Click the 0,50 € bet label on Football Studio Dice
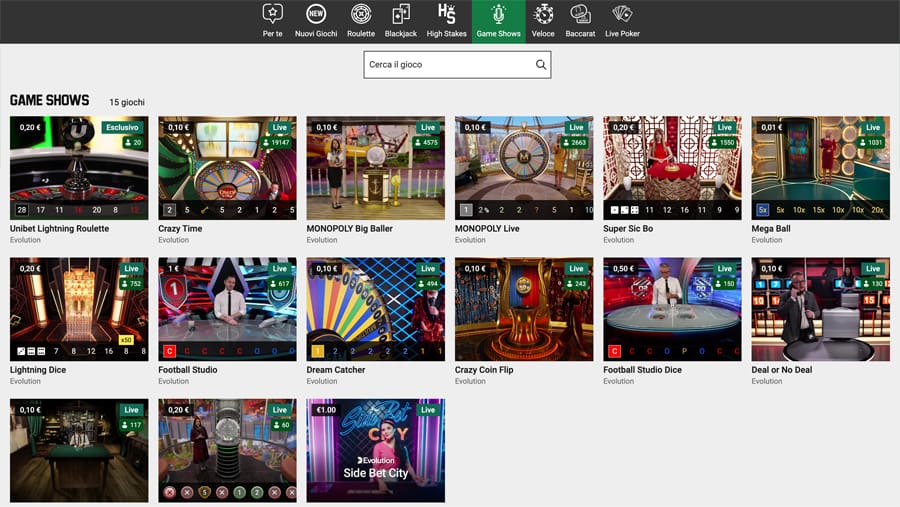900x507 pixels. [x=623, y=269]
